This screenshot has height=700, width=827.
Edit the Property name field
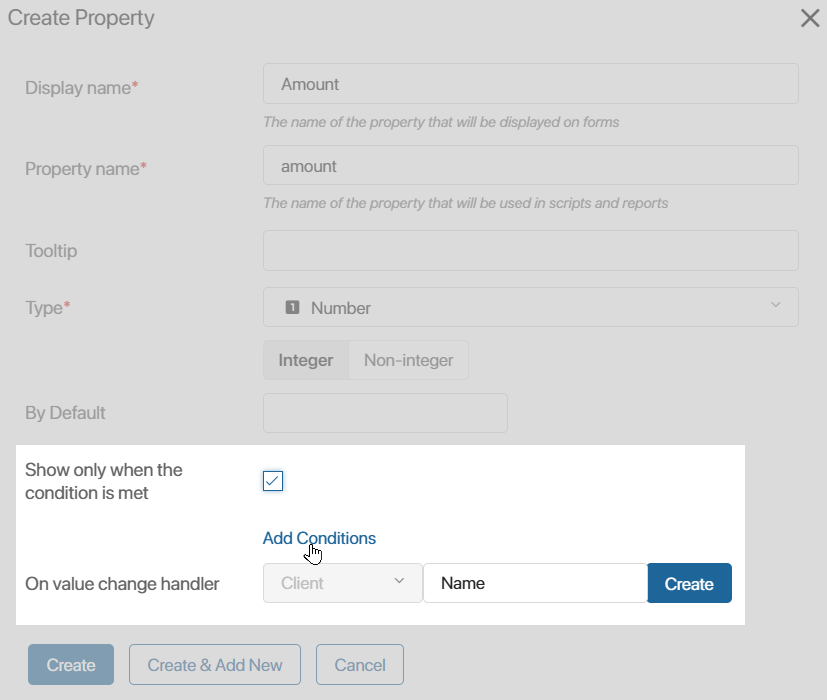pos(531,166)
